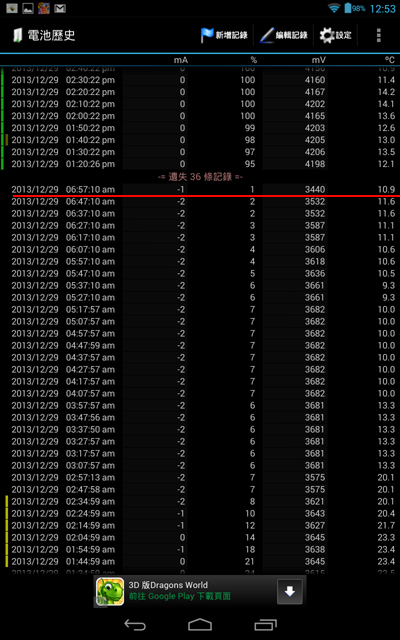Tap the 3440 mV value

(315, 189)
